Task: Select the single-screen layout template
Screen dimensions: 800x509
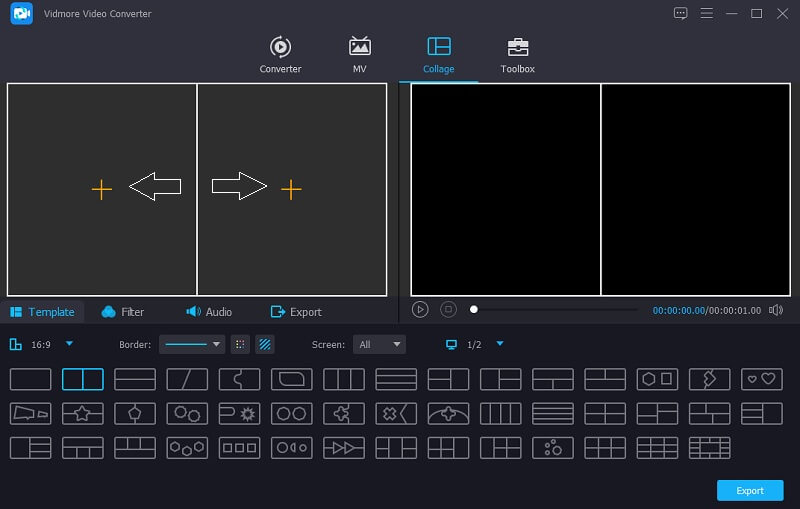Action: [30, 379]
